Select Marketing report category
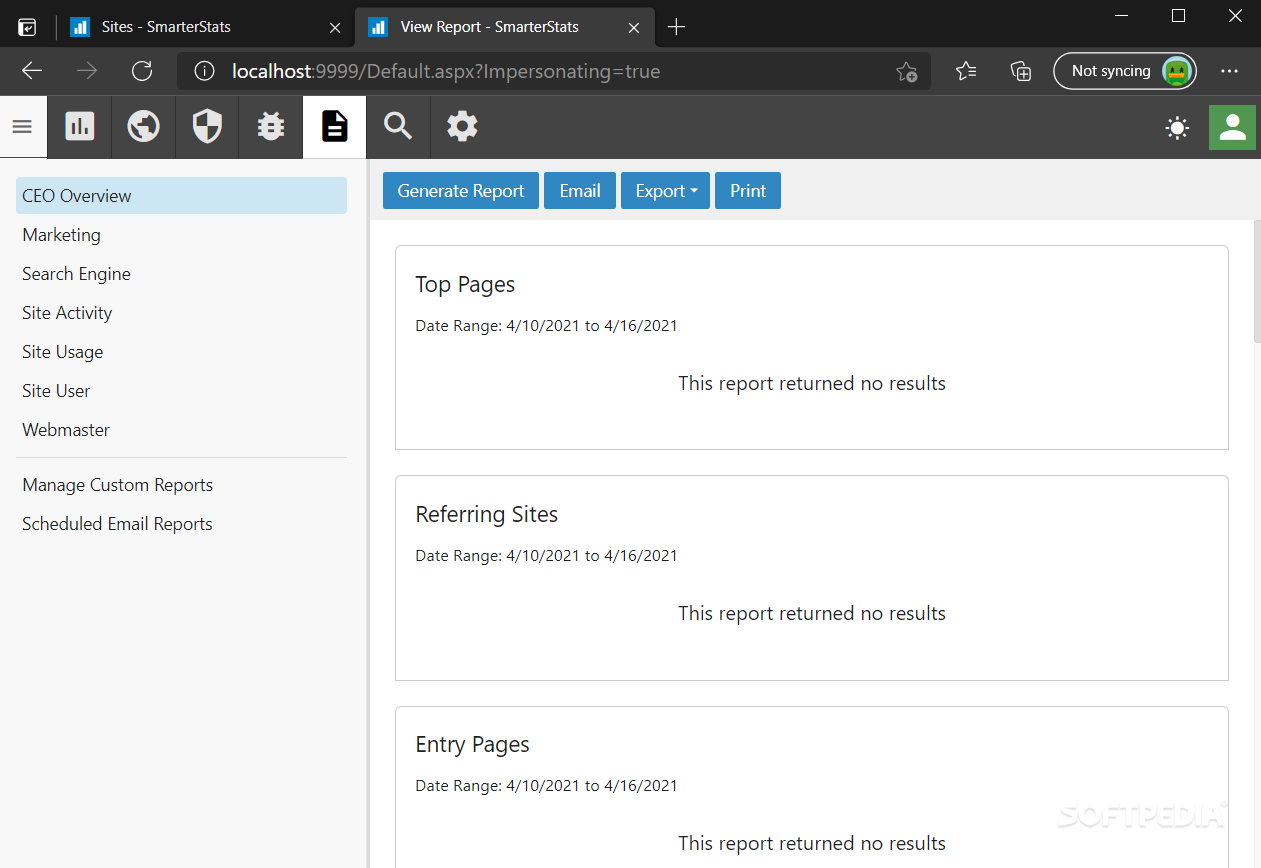The width and height of the screenshot is (1261, 868). (181, 235)
